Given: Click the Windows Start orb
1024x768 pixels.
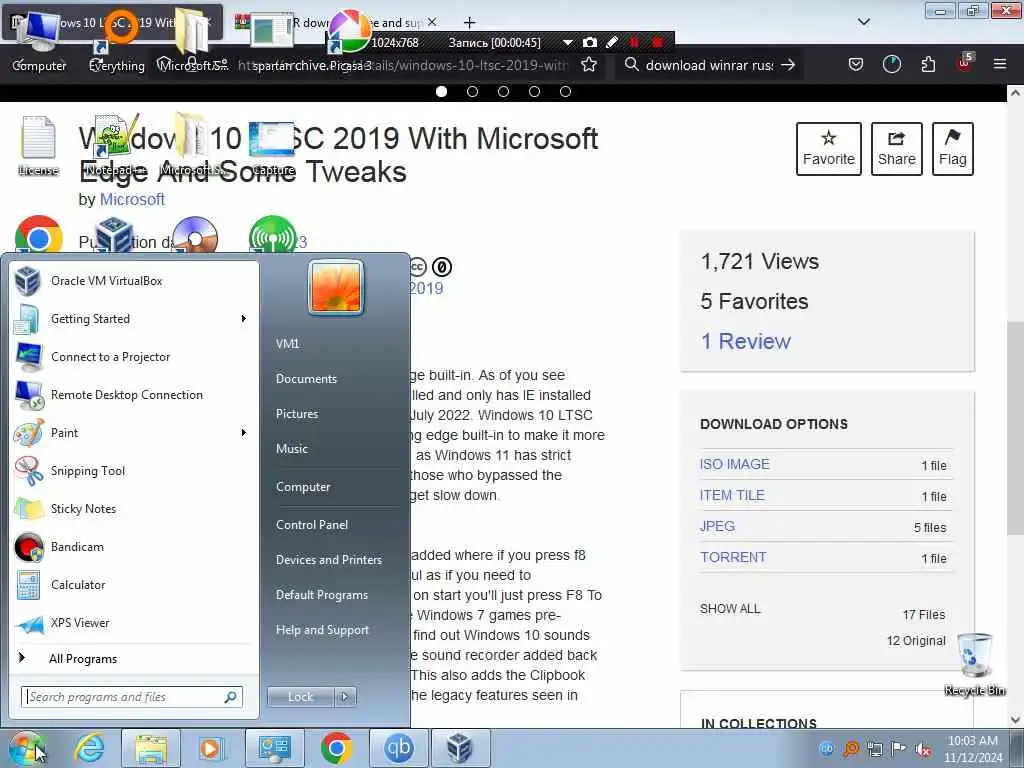Looking at the screenshot, I should click(x=27, y=748).
